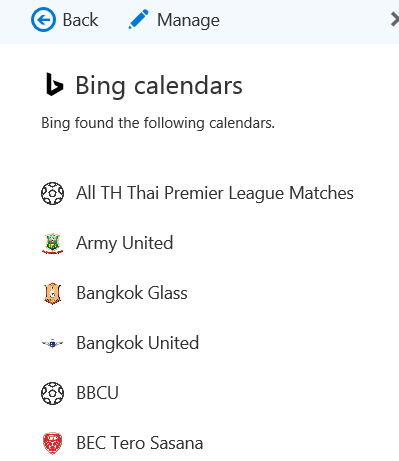Click the red BEC Tero Sasana crest
Image resolution: width=399 pixels, height=461 pixels.
coord(52,443)
